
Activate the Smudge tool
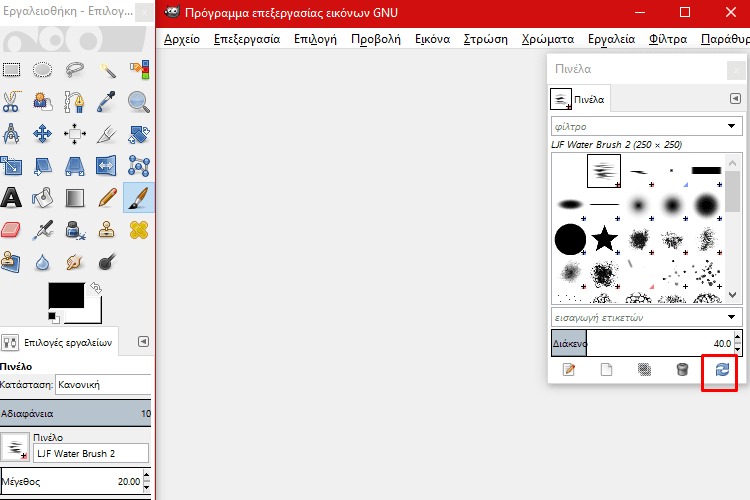point(75,262)
